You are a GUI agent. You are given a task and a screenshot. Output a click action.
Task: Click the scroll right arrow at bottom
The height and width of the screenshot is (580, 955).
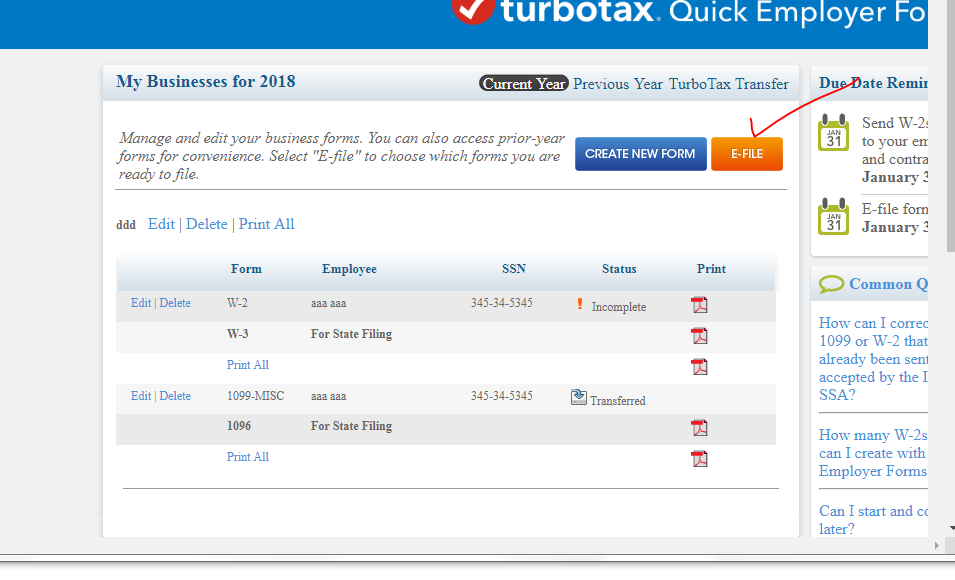click(x=937, y=545)
